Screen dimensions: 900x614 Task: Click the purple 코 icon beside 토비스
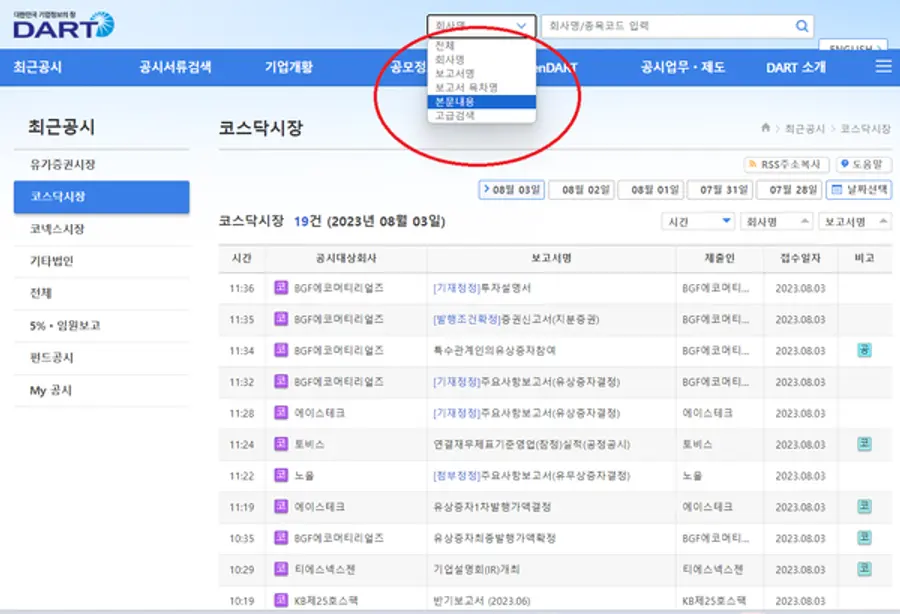coord(281,444)
